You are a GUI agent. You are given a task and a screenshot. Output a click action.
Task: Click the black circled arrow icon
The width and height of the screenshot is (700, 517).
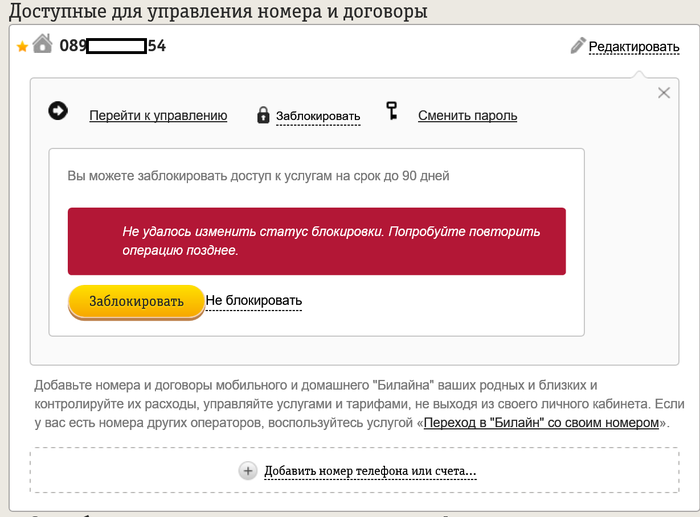coord(58,111)
